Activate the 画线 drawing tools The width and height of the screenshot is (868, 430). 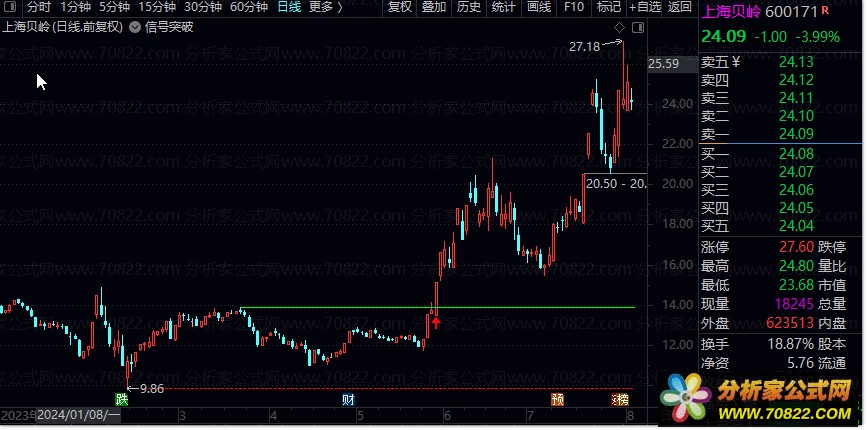tap(539, 7)
